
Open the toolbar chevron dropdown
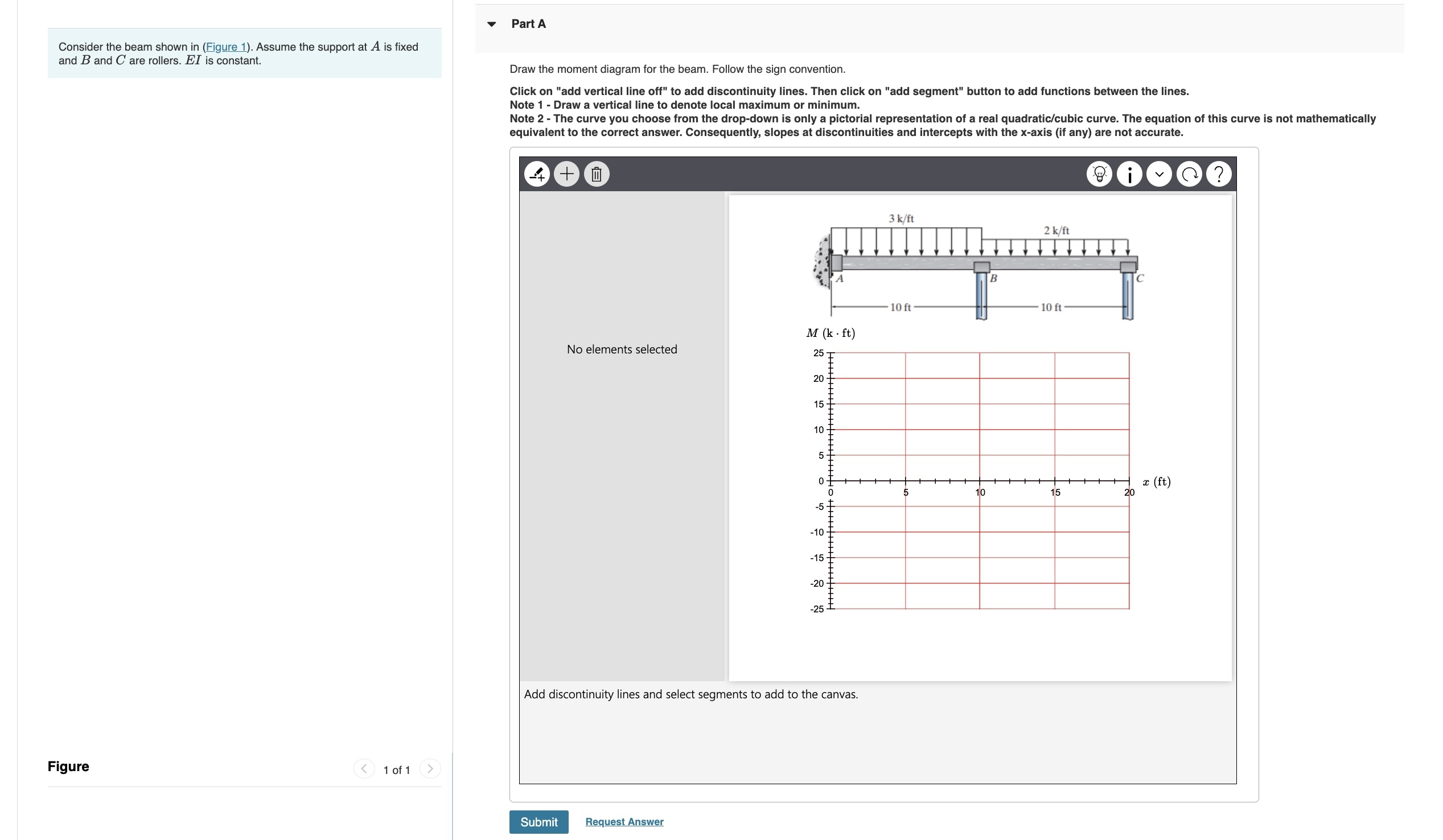point(1159,174)
